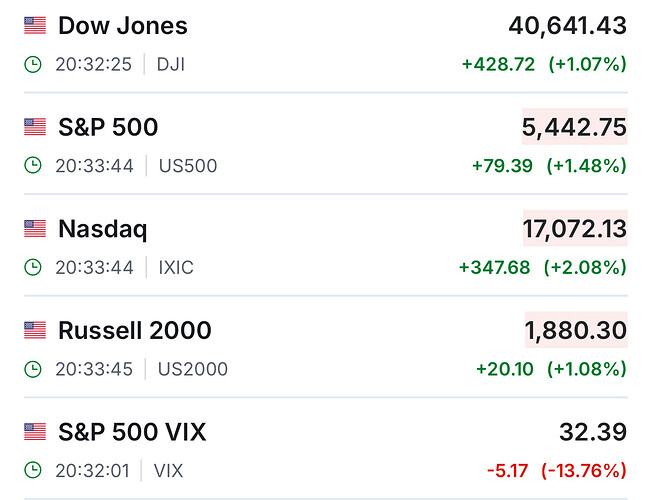
Task: Click the clock icon in Dow Jones row
Action: [33, 65]
